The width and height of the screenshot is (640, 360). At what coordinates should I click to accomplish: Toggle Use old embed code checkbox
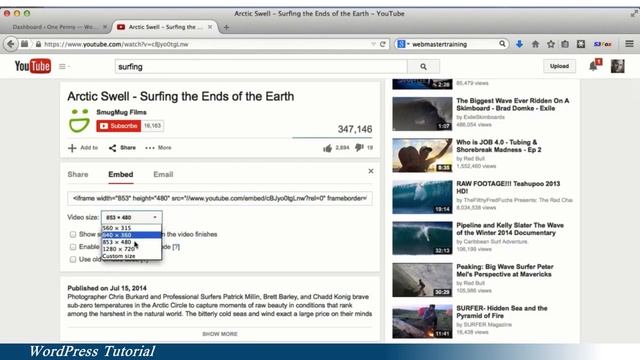point(73,259)
